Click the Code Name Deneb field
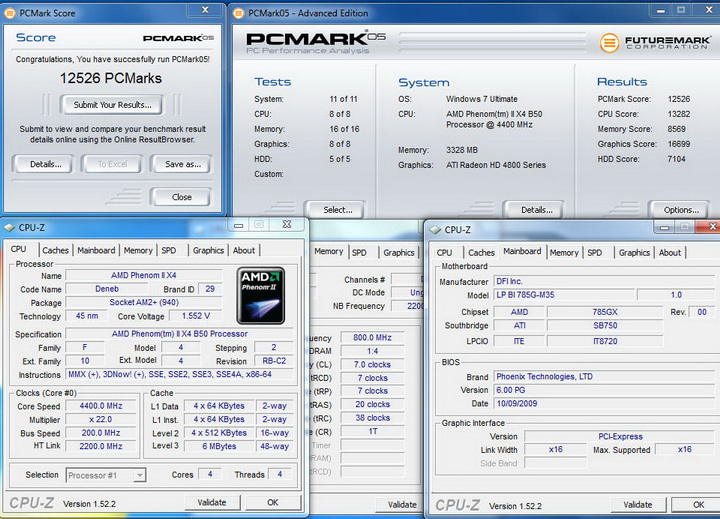 coord(107,289)
